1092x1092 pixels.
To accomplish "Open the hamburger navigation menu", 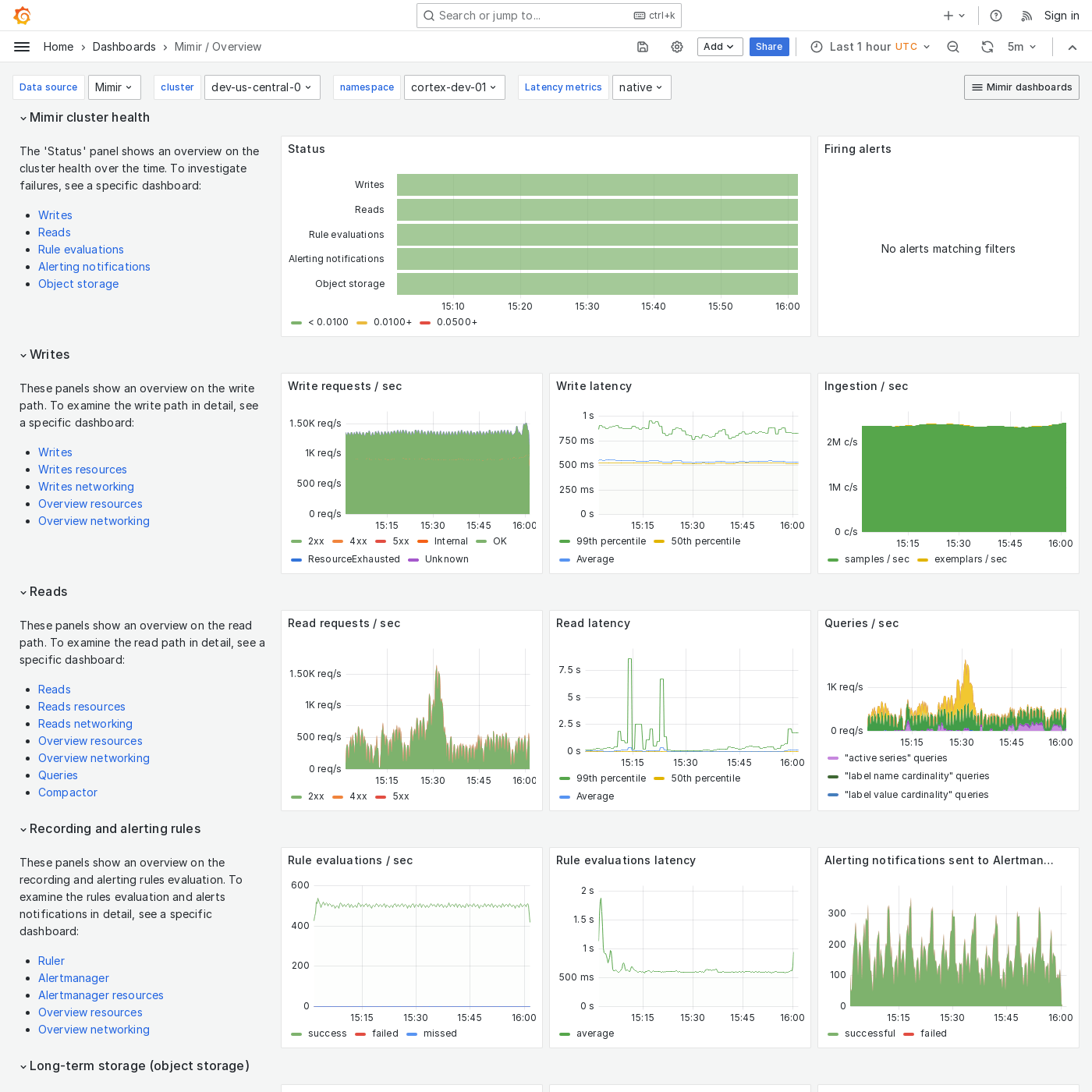I will tap(22, 47).
